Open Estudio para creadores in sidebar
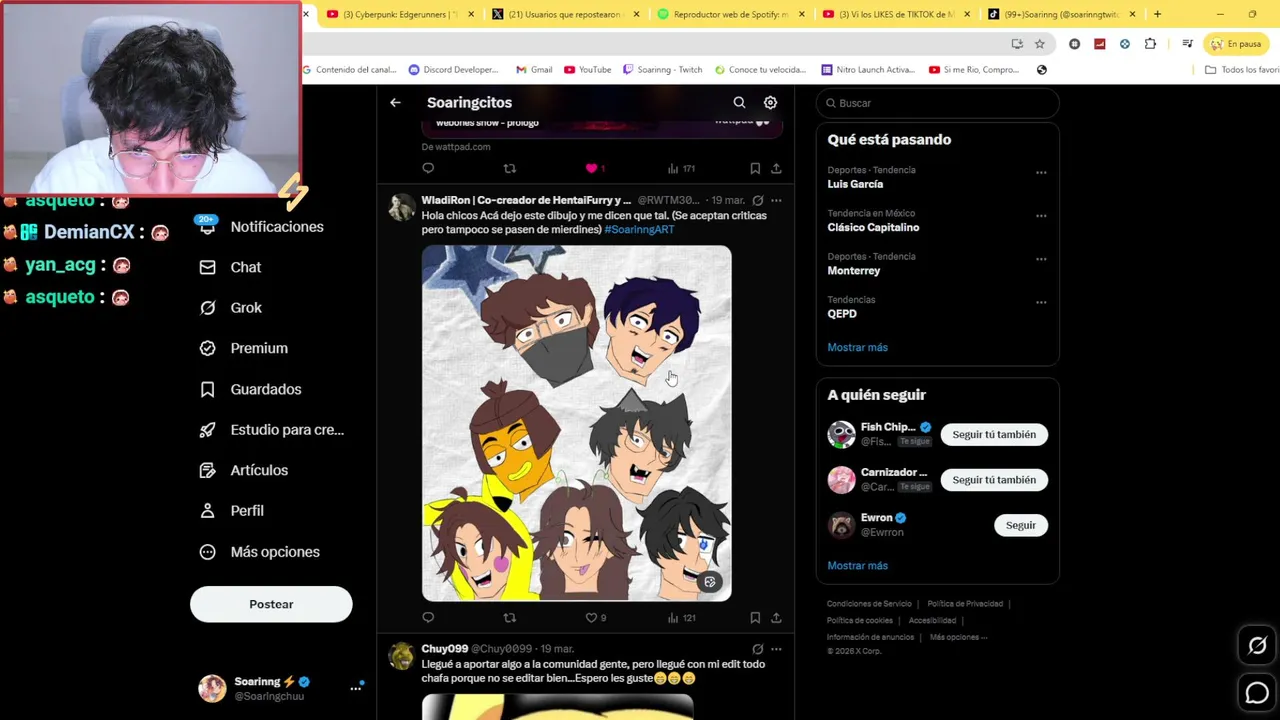This screenshot has width=1280, height=720. click(272, 430)
